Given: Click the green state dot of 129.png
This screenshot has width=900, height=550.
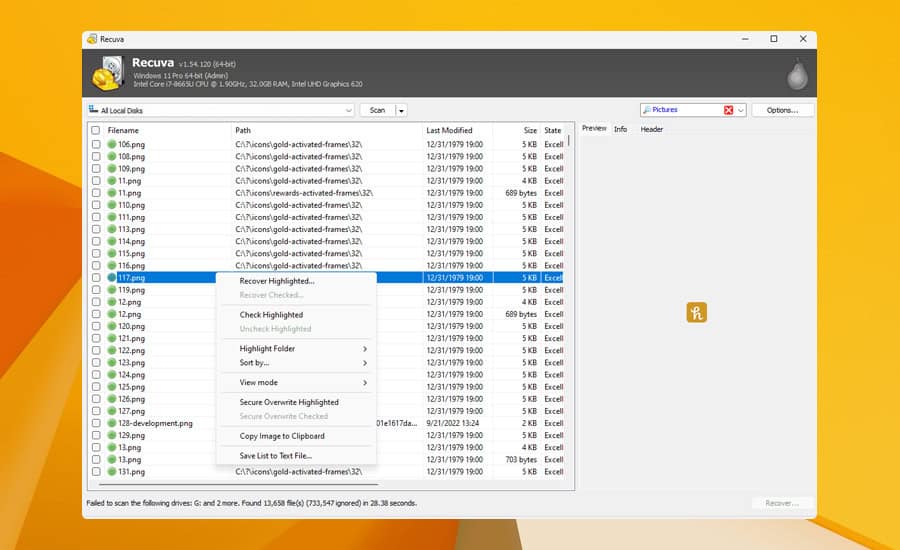Looking at the screenshot, I should [112, 435].
